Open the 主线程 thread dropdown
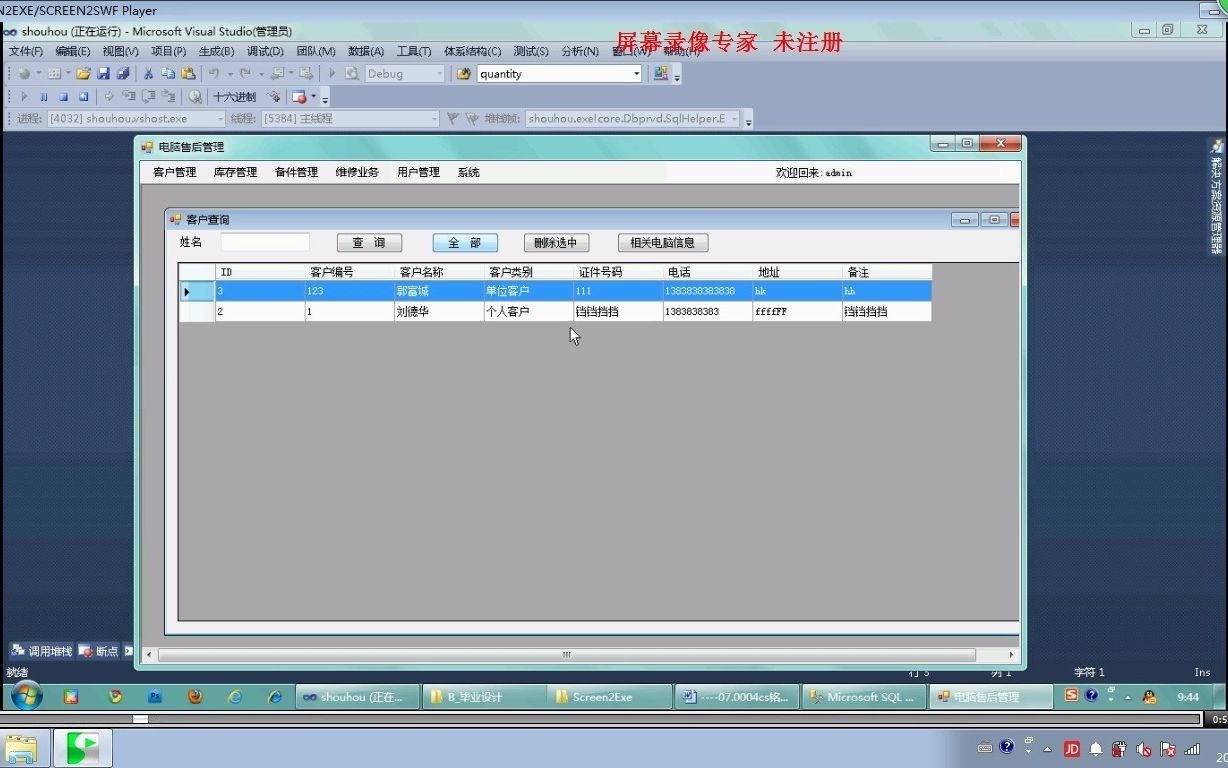The image size is (1228, 768). [437, 118]
